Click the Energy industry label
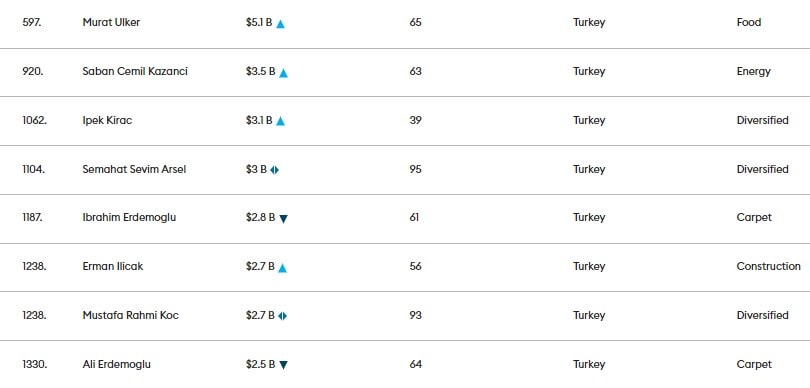The height and width of the screenshot is (388, 810). 753,72
